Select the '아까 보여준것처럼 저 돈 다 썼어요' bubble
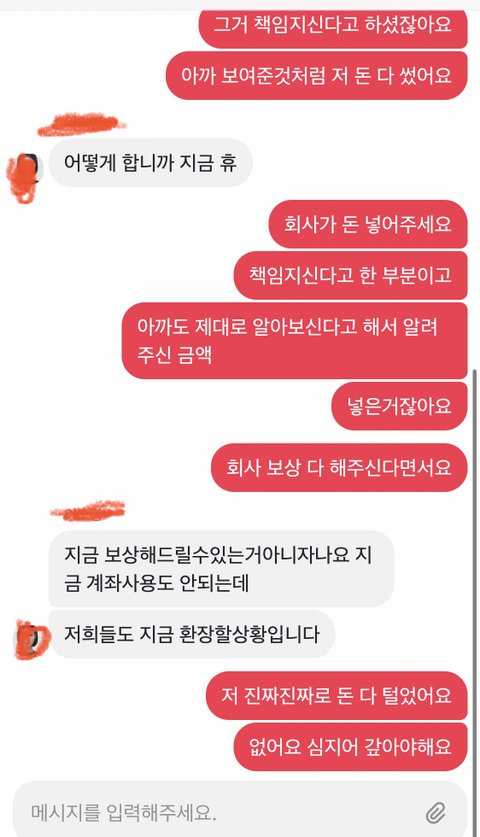 point(317,75)
